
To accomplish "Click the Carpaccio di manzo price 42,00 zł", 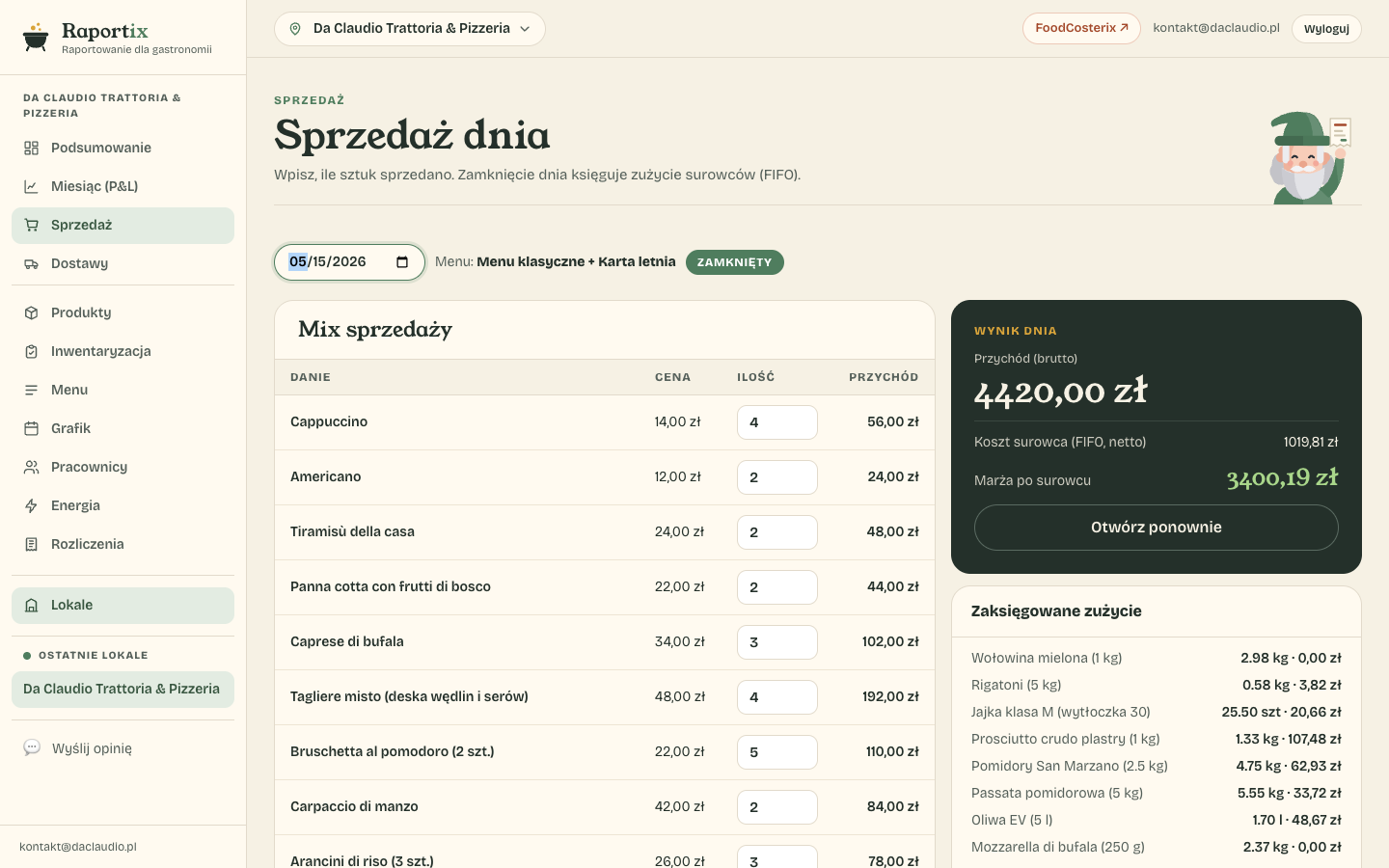I will click(x=680, y=806).
